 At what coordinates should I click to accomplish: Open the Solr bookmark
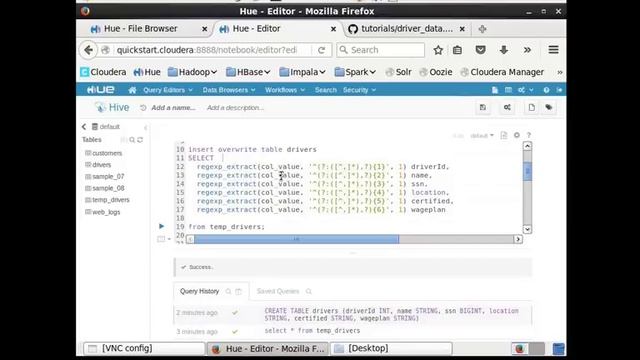tap(398, 72)
